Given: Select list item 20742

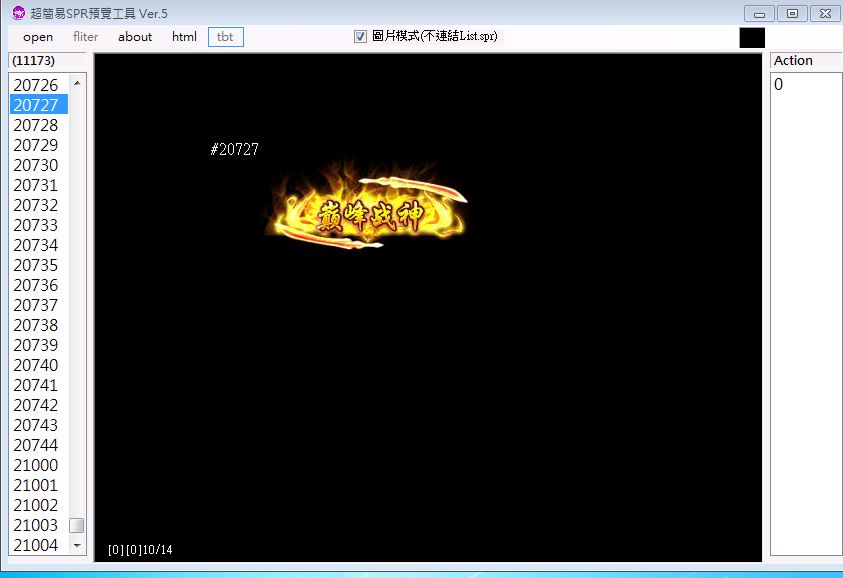Looking at the screenshot, I should point(39,405).
